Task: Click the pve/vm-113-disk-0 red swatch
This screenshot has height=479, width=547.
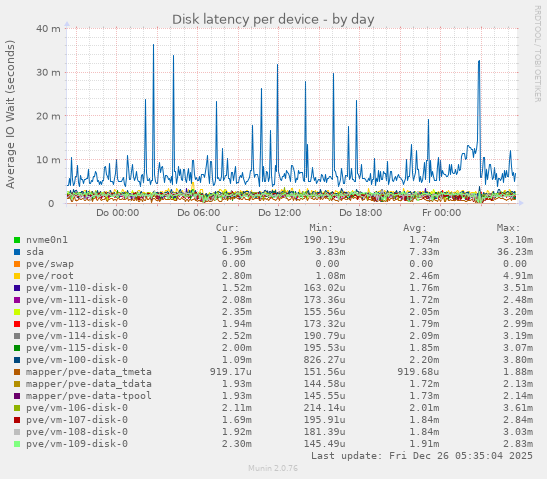Action: [17, 324]
